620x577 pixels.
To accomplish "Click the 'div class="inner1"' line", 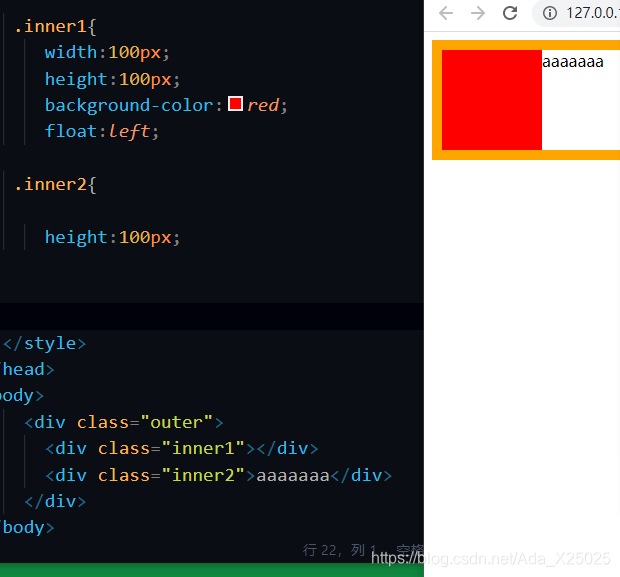I will tap(181, 448).
